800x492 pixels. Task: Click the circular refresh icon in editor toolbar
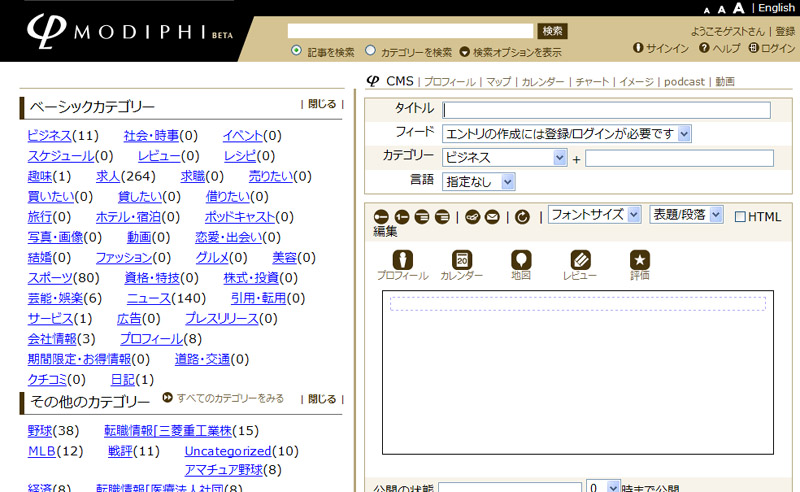tap(522, 217)
